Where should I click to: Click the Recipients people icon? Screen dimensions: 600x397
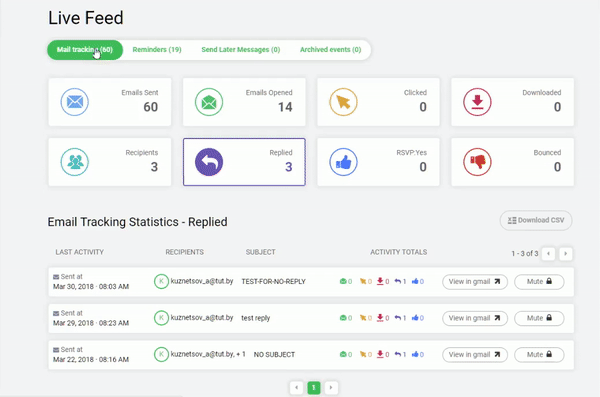pos(75,162)
